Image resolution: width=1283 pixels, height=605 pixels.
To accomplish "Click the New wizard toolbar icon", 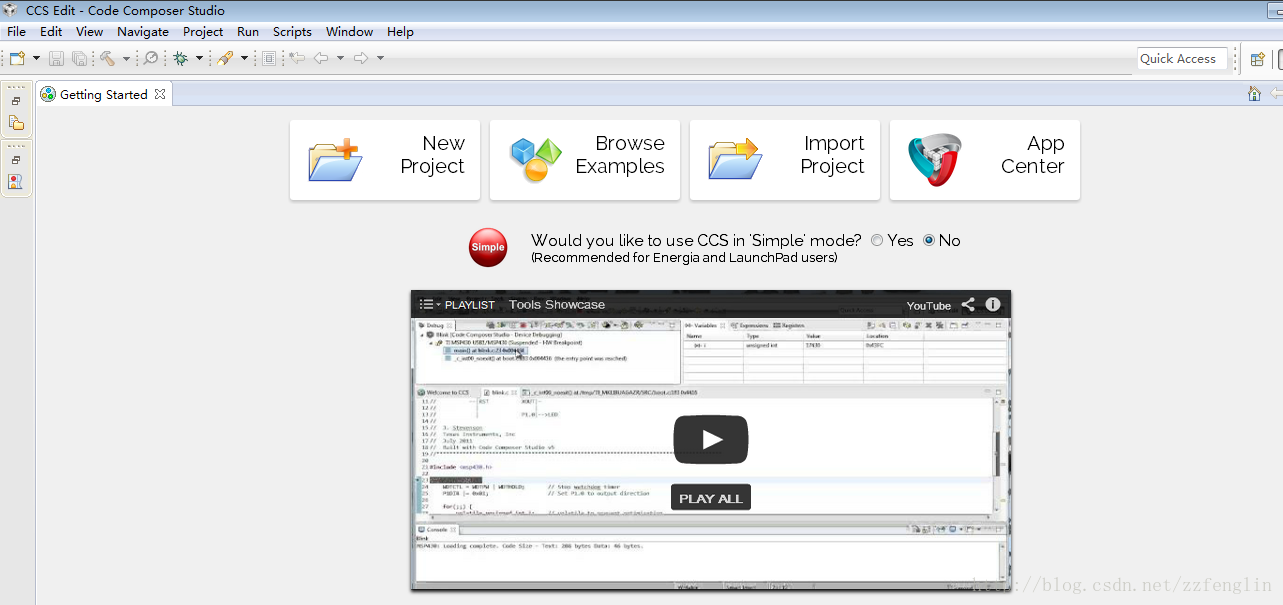I will 17,59.
